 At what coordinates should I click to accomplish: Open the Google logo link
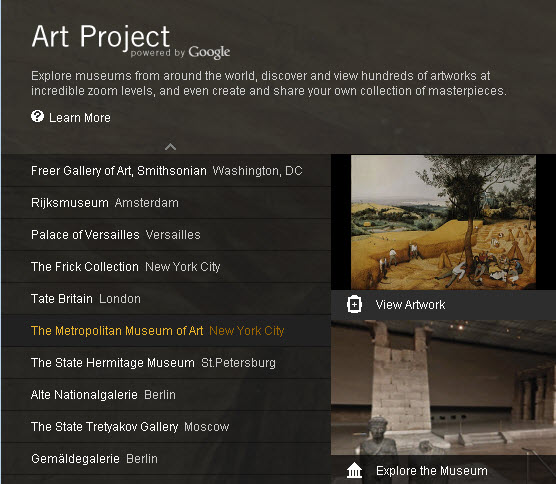click(x=209, y=52)
